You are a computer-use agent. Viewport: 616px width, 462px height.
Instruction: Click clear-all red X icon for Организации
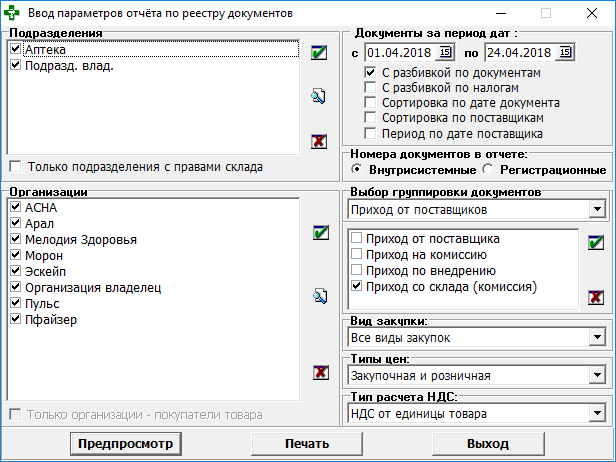321,372
